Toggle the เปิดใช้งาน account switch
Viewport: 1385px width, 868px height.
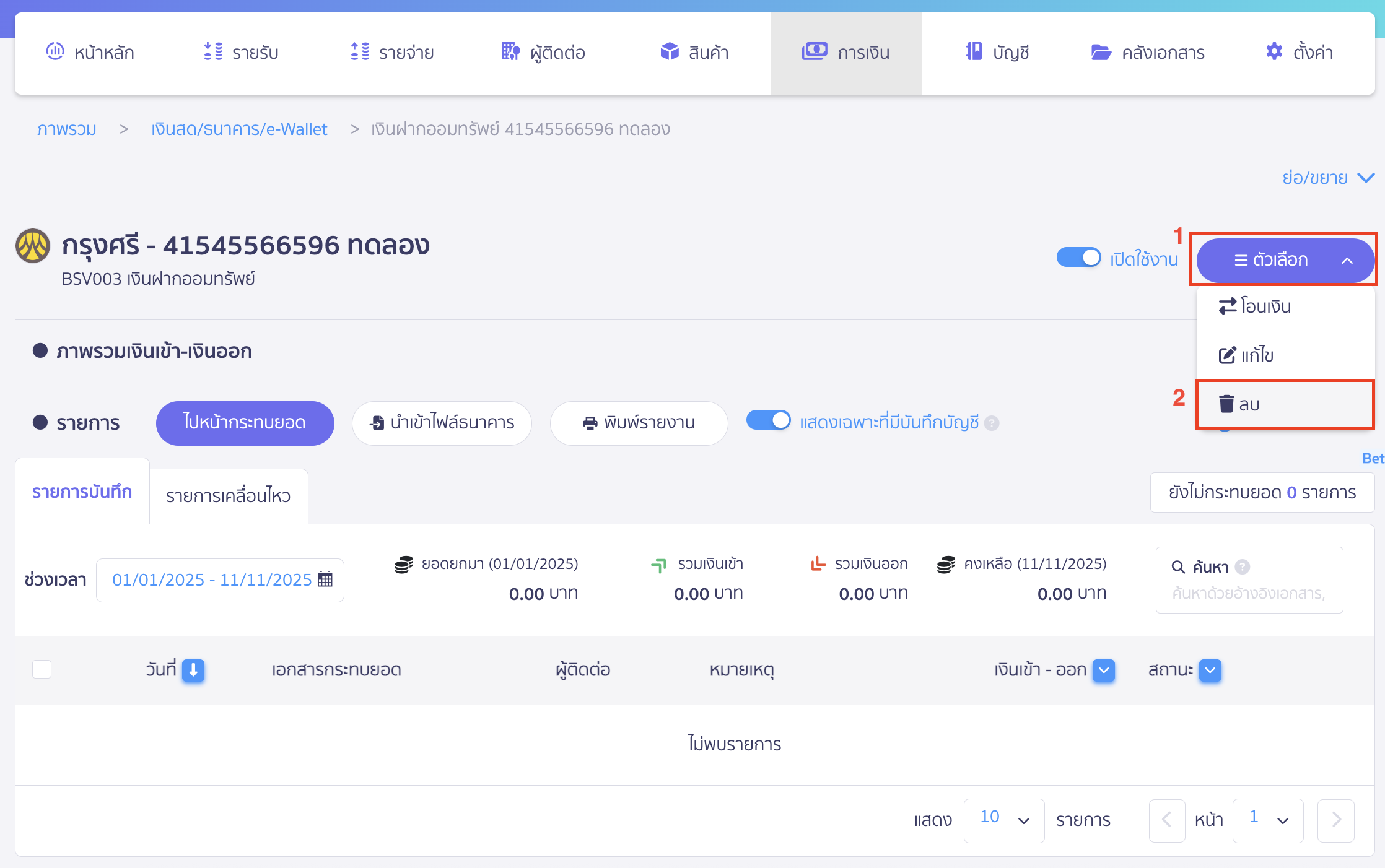tap(1078, 258)
